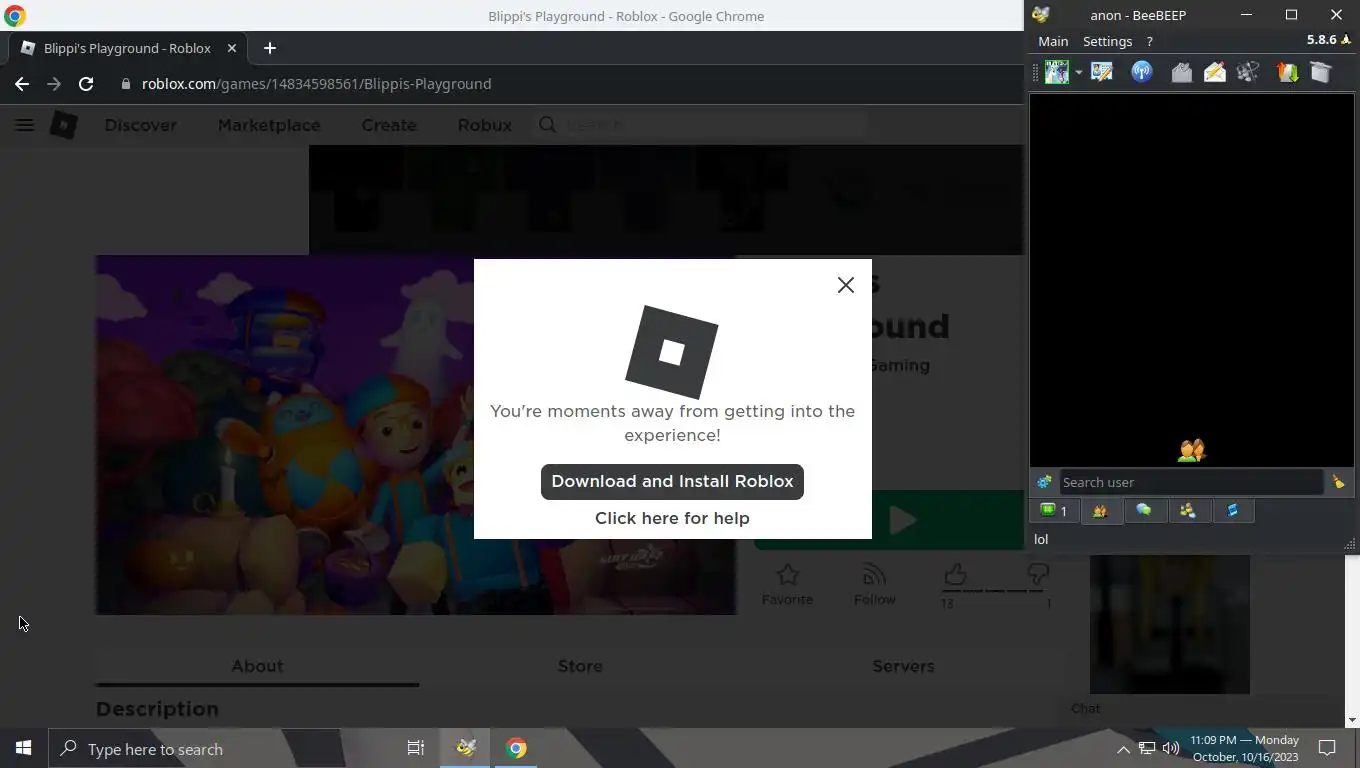Select the green tab with count 1
1360x768 pixels.
click(x=1054, y=511)
